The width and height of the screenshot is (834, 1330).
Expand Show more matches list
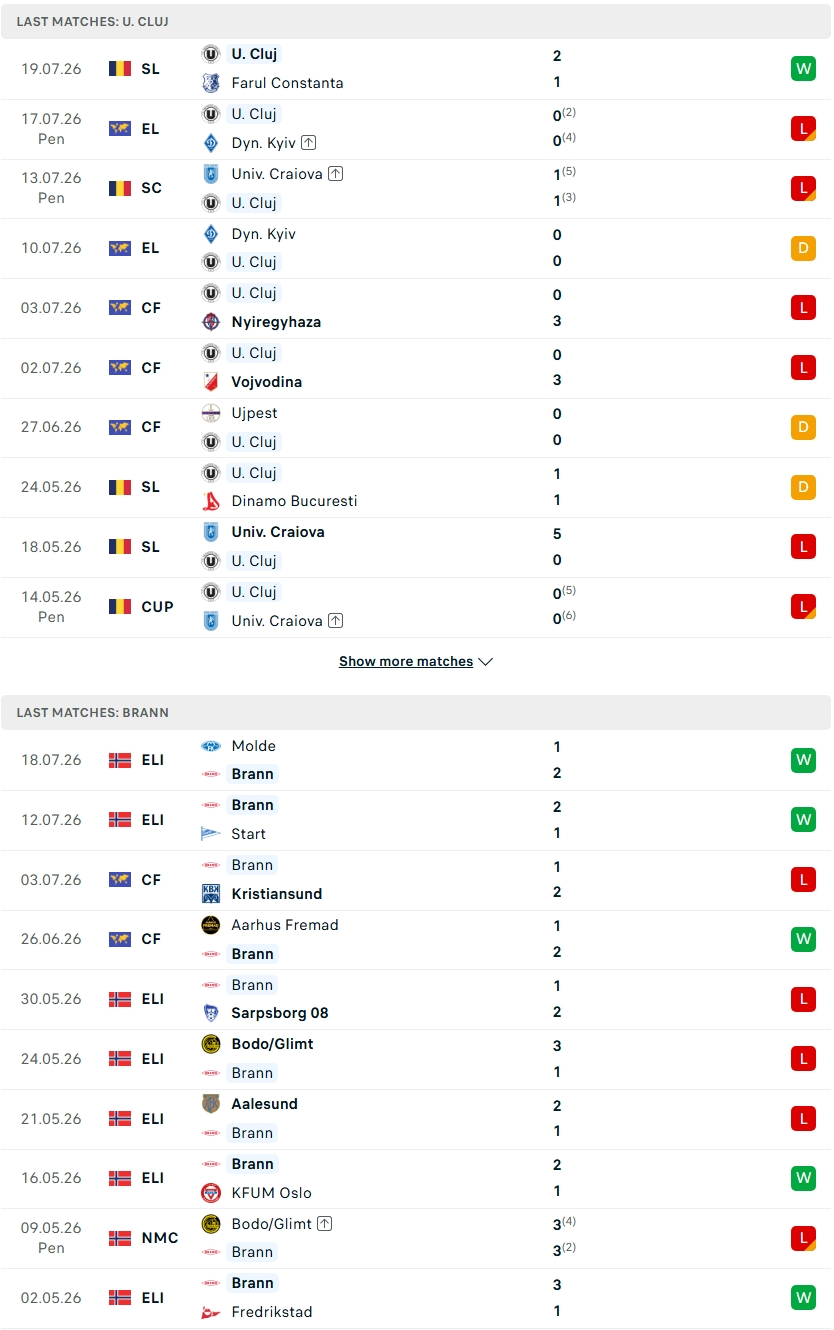click(x=416, y=661)
